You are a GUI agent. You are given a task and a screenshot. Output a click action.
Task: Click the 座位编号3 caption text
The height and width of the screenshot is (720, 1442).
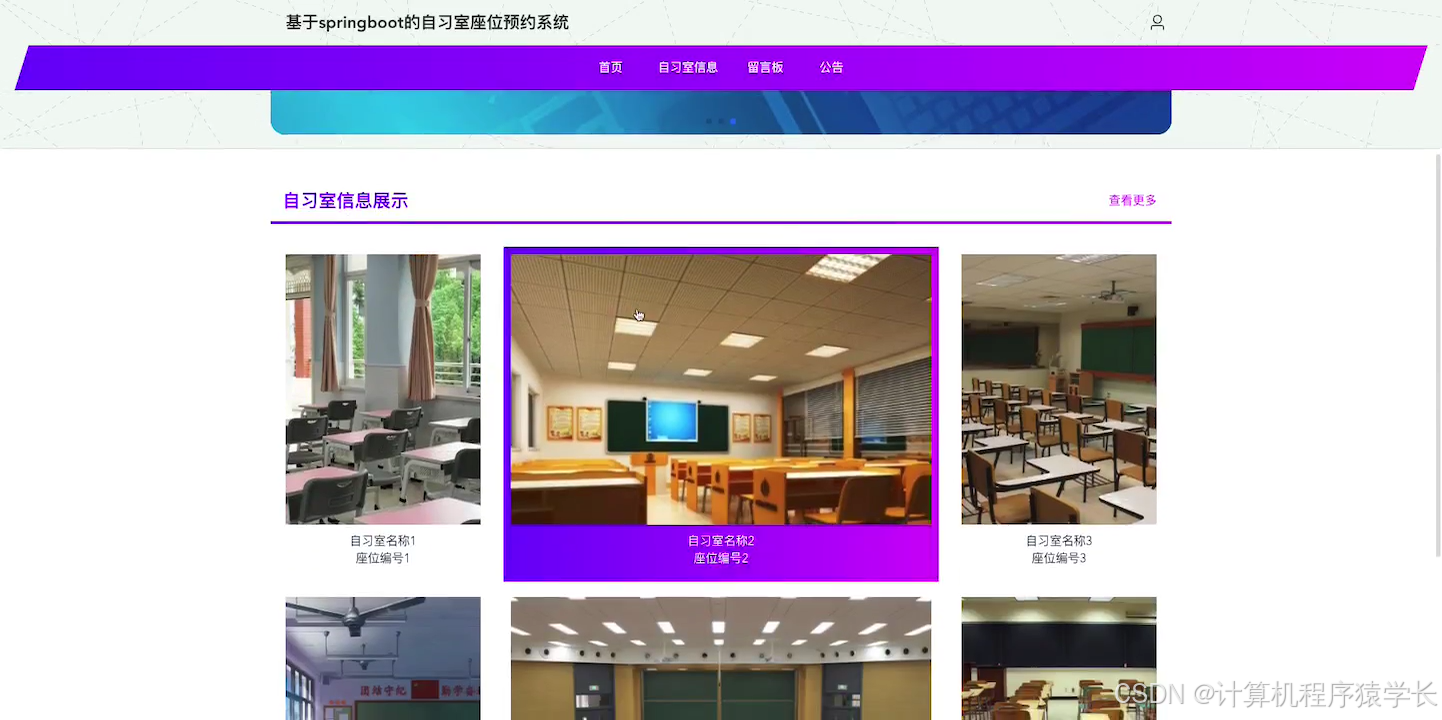pyautogui.click(x=1058, y=558)
